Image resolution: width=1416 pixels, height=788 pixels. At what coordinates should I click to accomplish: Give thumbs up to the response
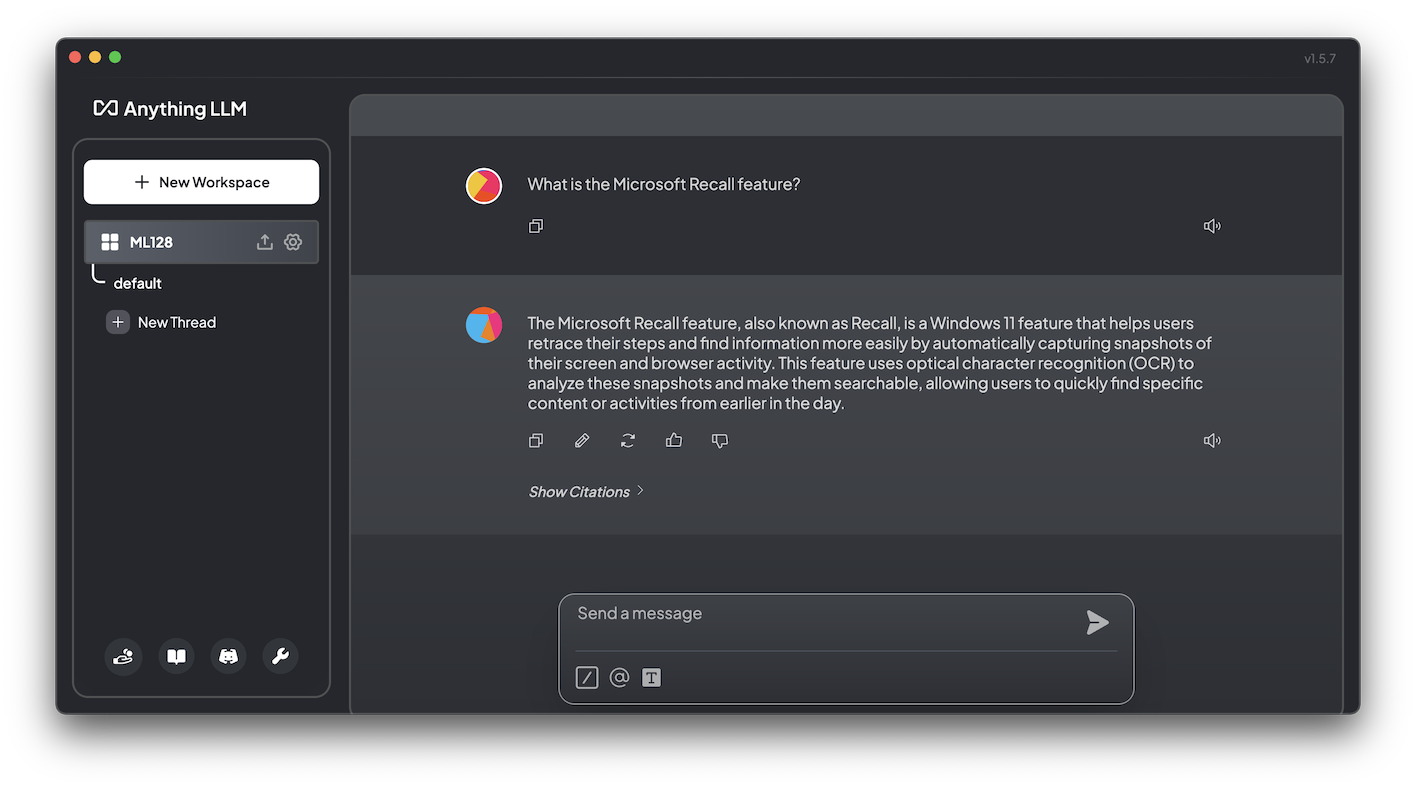[x=674, y=440]
